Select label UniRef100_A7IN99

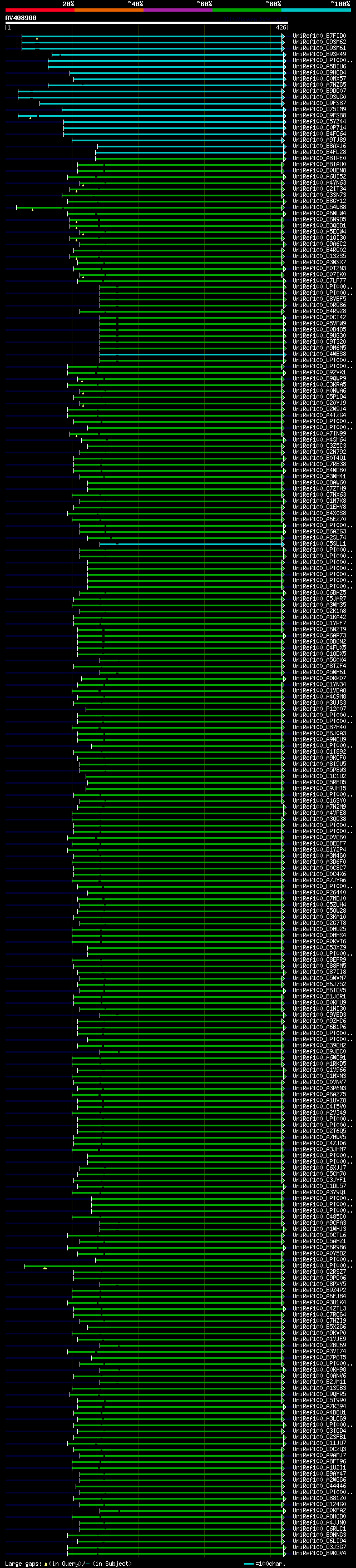click(x=319, y=433)
